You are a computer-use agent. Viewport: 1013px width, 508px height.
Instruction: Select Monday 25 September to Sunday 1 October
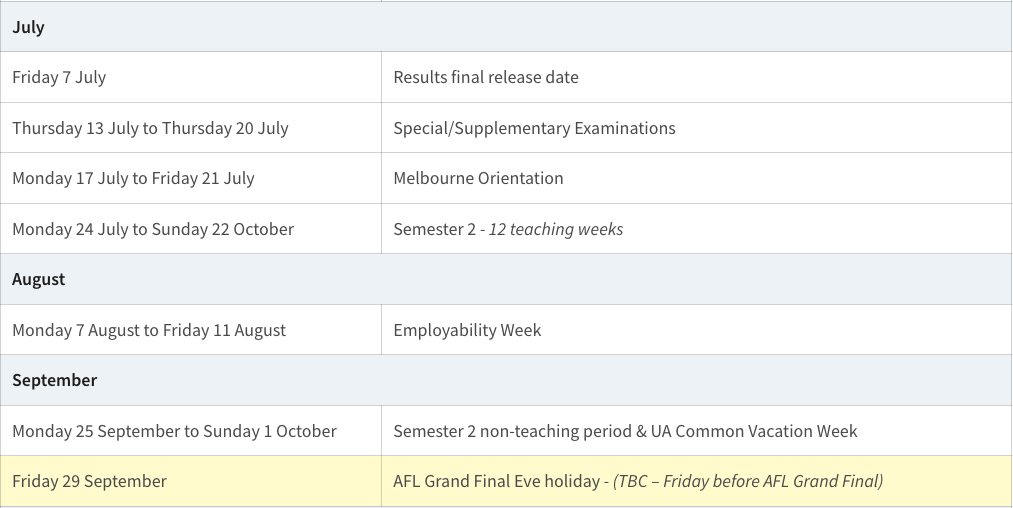point(174,431)
